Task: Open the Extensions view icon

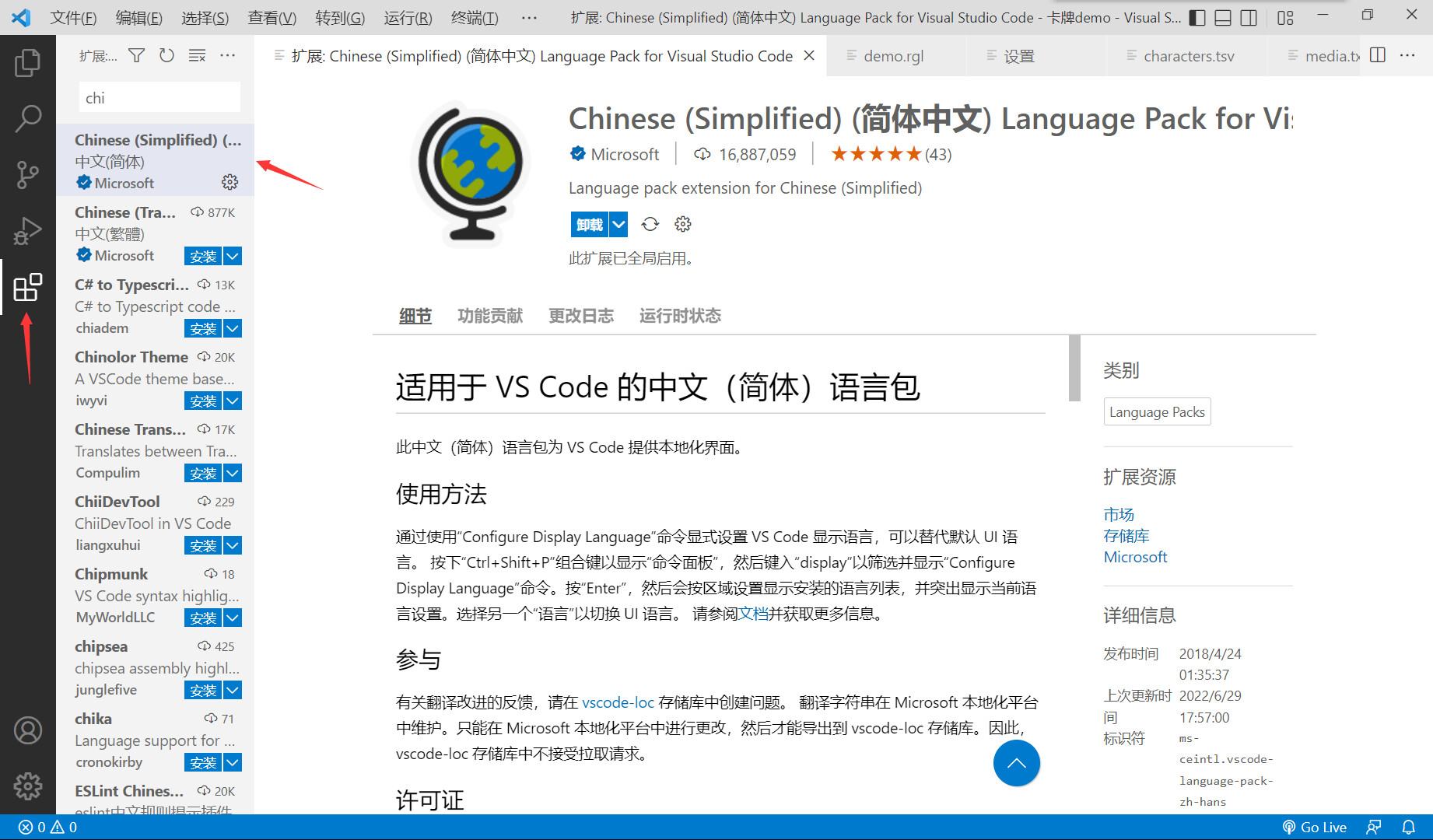Action: click(28, 287)
